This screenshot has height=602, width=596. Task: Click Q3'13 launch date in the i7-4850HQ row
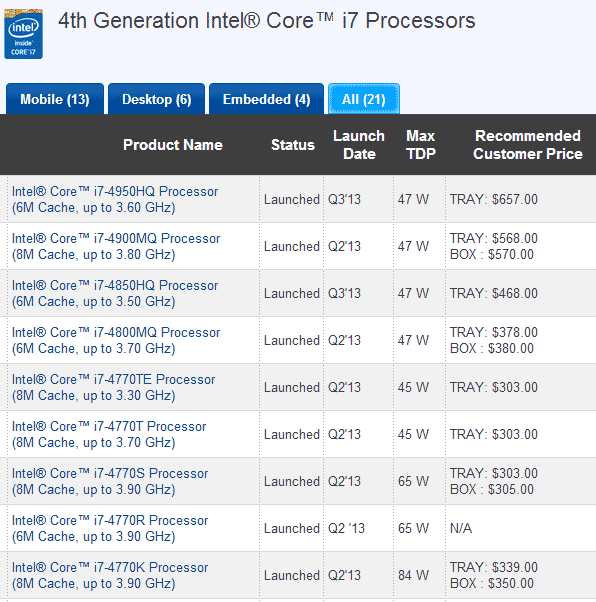344,293
